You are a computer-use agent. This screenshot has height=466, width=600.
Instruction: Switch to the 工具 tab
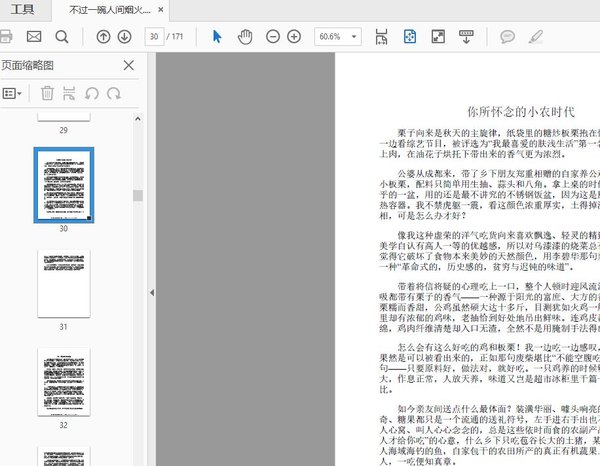click(22, 11)
